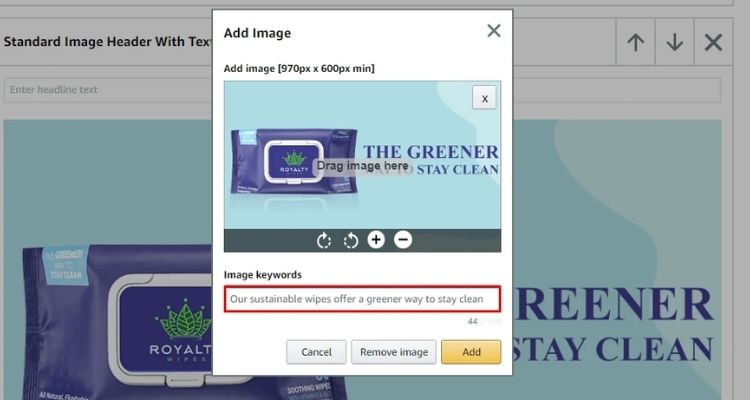Move module up with arrow icon
Screen dimensions: 750x400
[635, 43]
